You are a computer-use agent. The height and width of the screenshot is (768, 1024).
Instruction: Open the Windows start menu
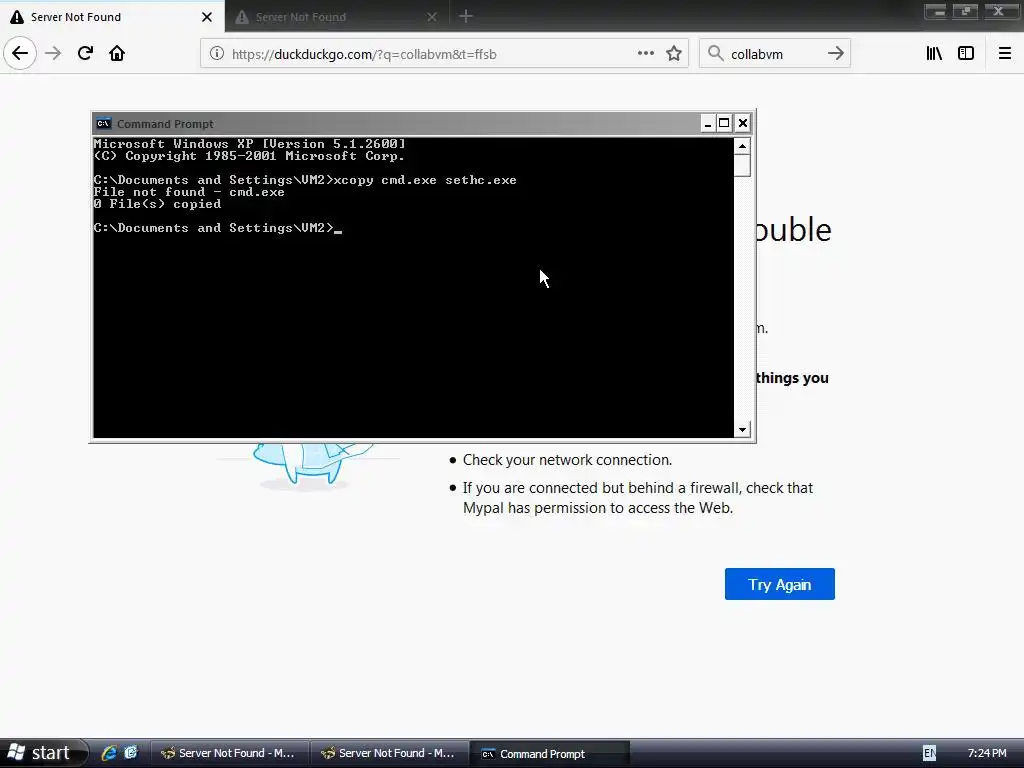43,753
